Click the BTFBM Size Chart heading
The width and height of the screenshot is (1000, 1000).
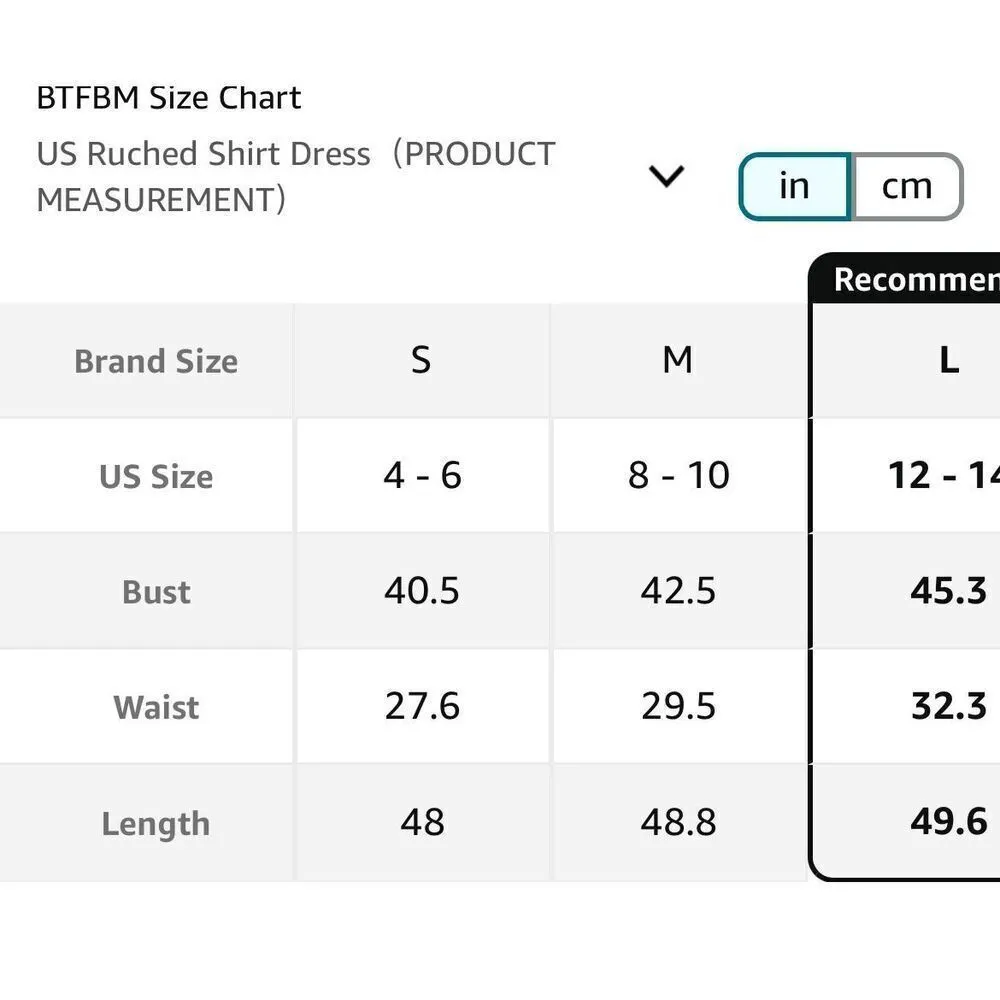pyautogui.click(x=169, y=98)
